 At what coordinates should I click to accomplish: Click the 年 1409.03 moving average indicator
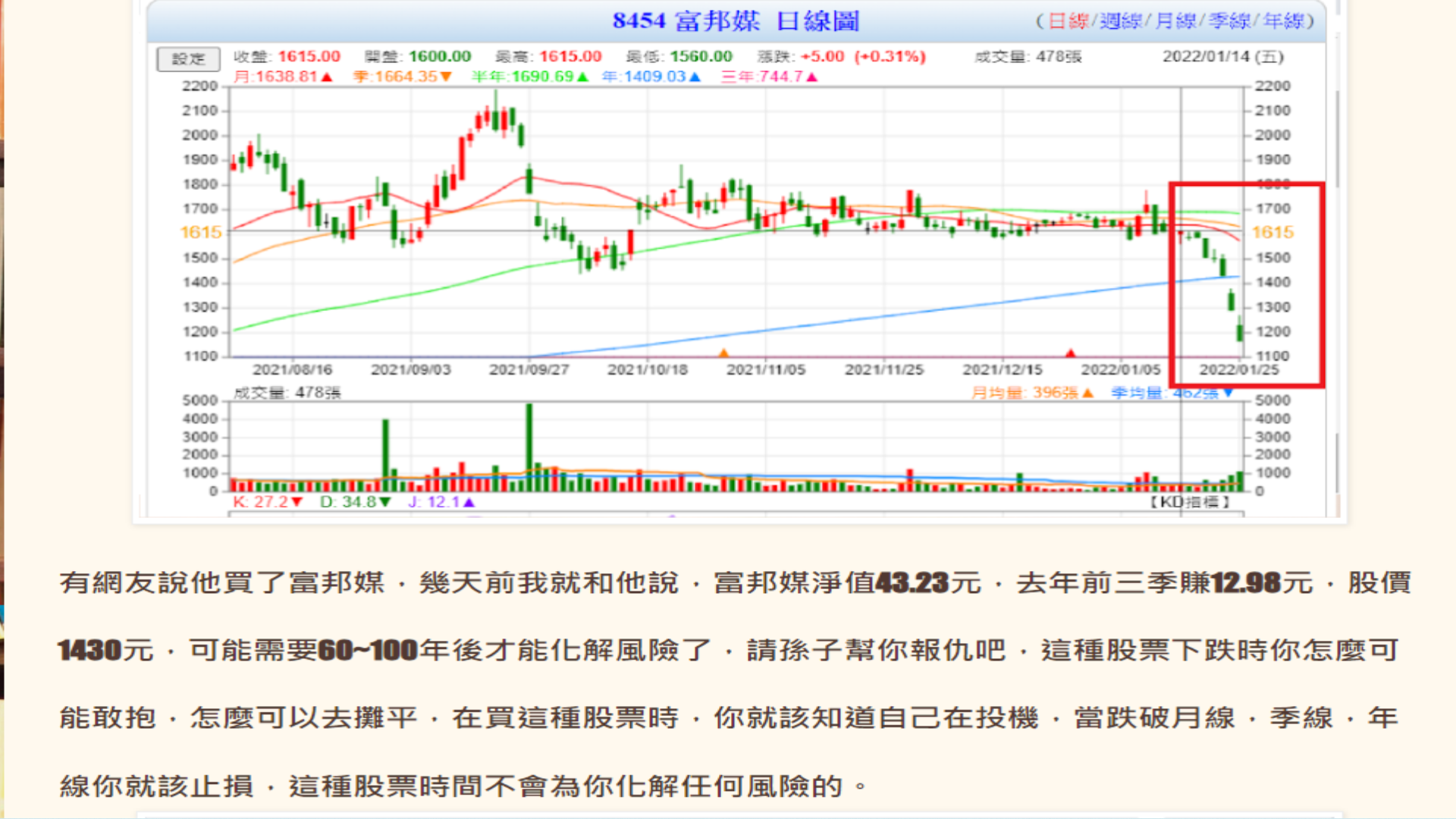click(x=651, y=77)
